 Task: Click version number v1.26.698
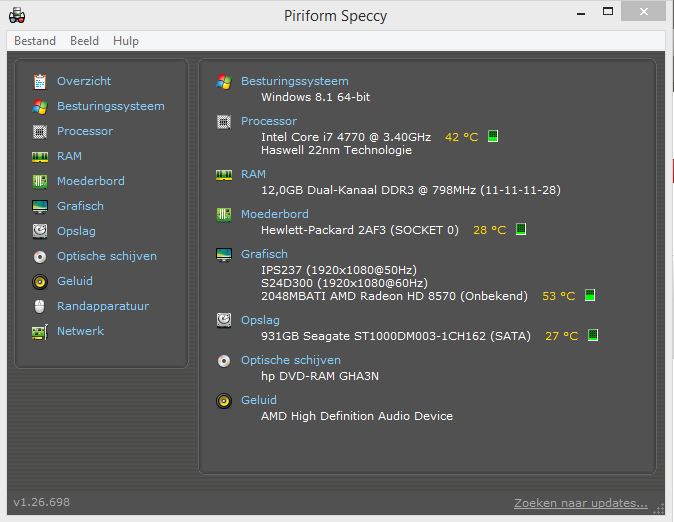[41, 502]
